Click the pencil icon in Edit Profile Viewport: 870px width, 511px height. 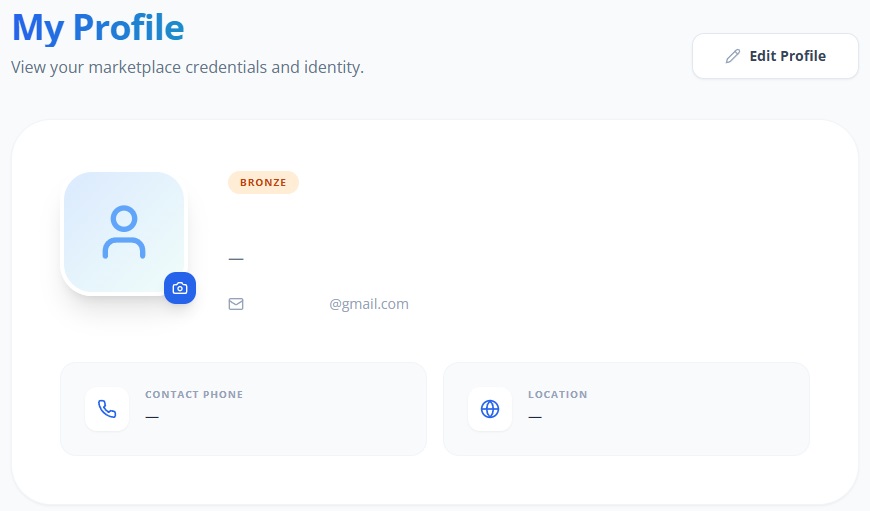point(733,56)
